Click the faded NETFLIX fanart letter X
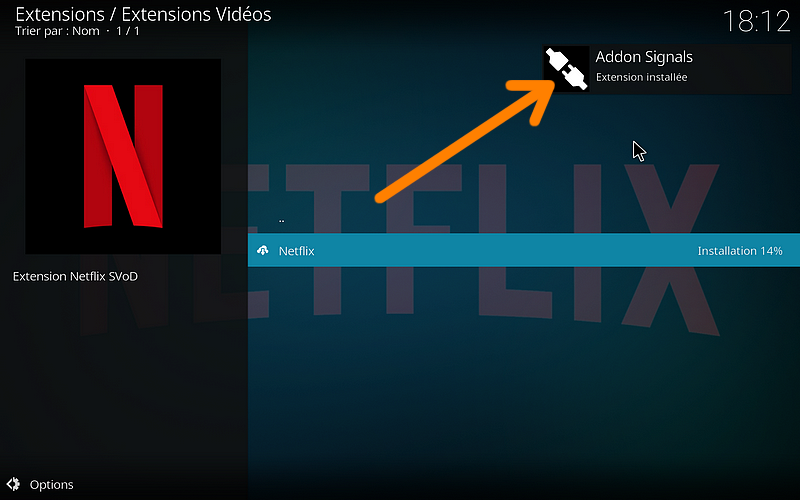The height and width of the screenshot is (500, 800). (x=671, y=250)
